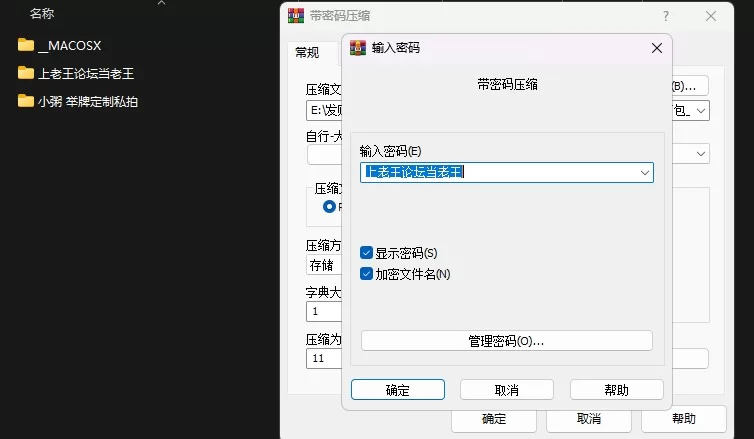The height and width of the screenshot is (439, 754).
Task: Expand the password history dropdown arrow
Action: tap(645, 173)
